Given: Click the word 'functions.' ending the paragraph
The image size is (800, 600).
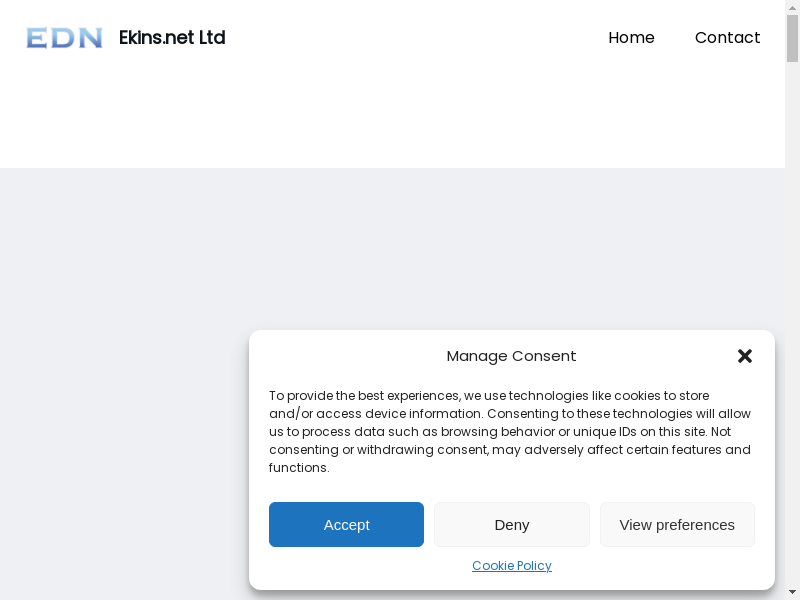Looking at the screenshot, I should click(x=299, y=468).
